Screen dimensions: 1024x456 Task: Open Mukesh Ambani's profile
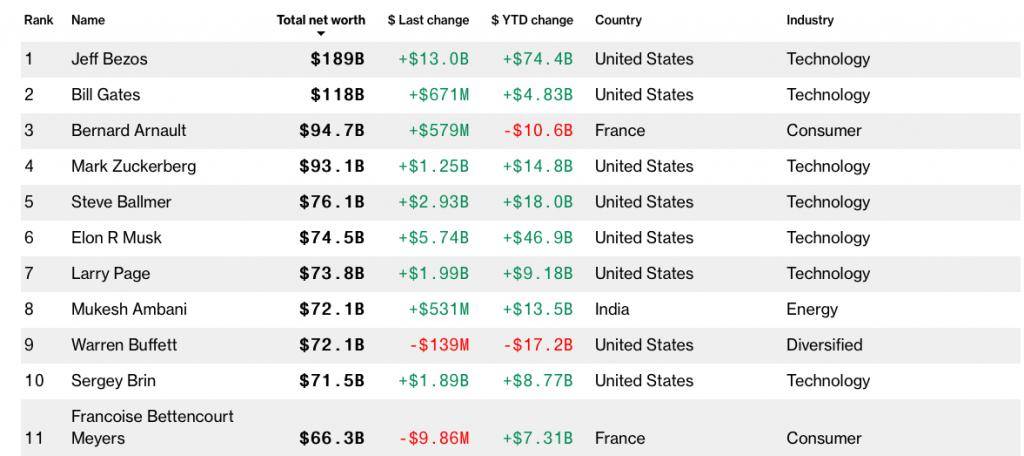click(129, 309)
